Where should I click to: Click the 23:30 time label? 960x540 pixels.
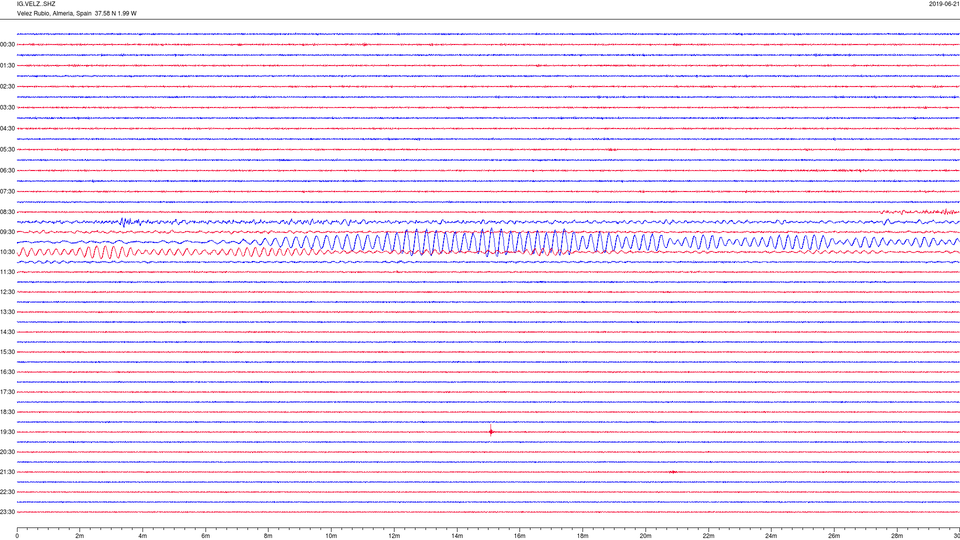click(7, 512)
